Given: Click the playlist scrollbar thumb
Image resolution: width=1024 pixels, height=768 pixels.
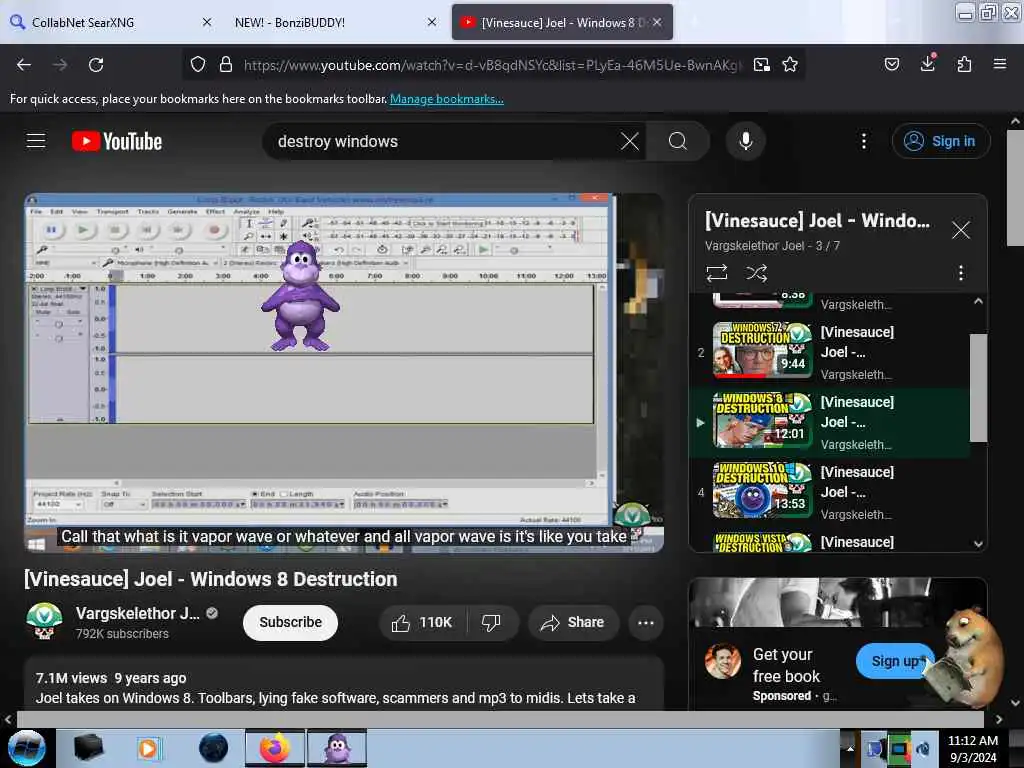Looking at the screenshot, I should point(978,388).
